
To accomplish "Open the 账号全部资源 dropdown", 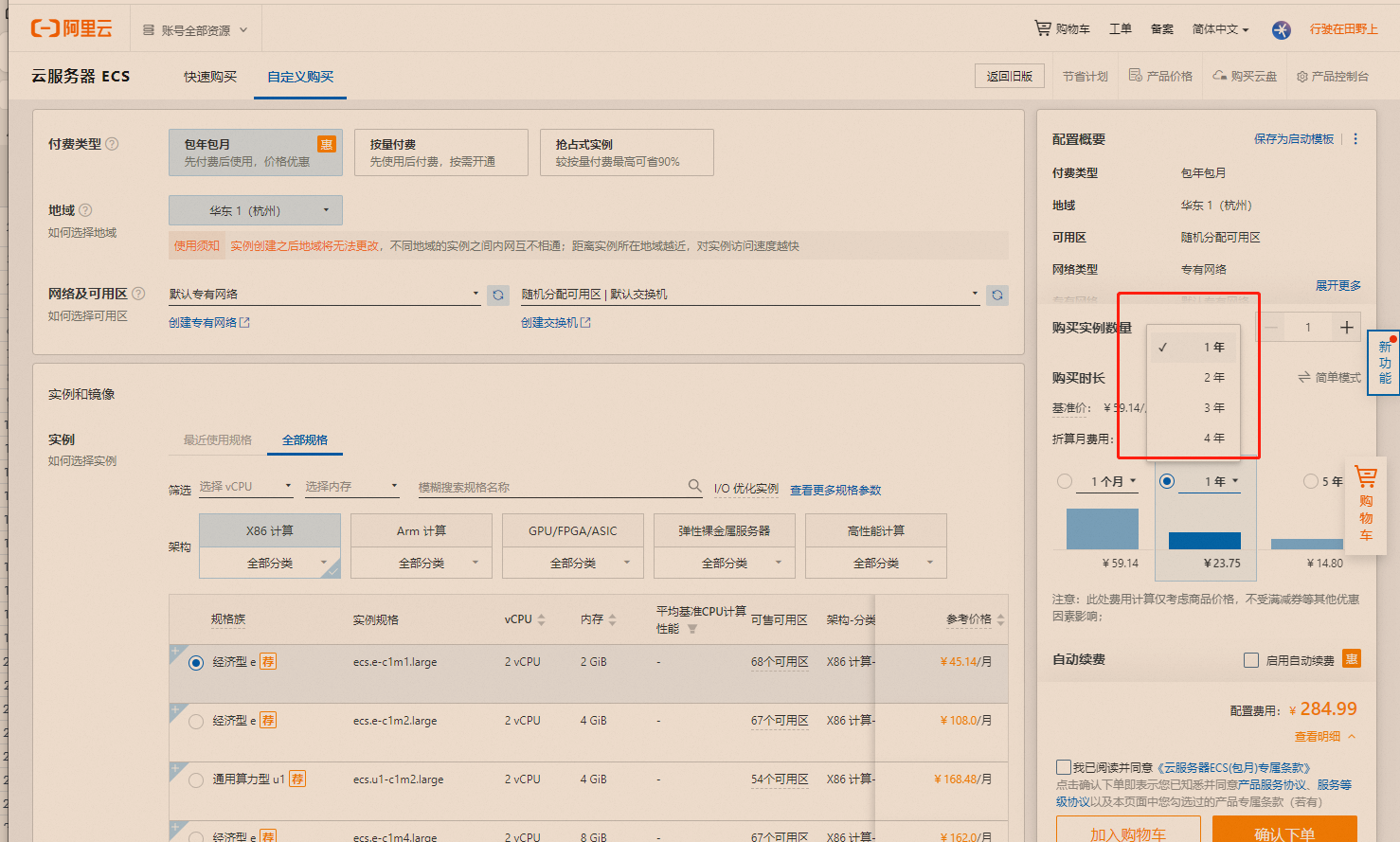I will pyautogui.click(x=195, y=30).
